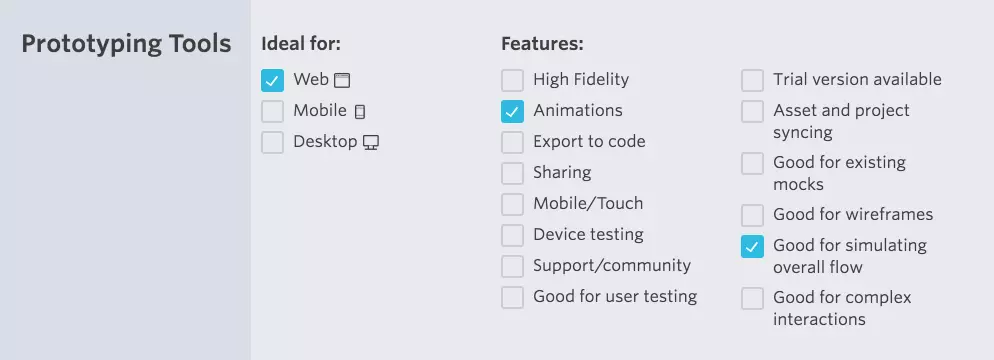Uncheck Good for simulating overall flow
This screenshot has height=360, width=994.
coord(752,247)
